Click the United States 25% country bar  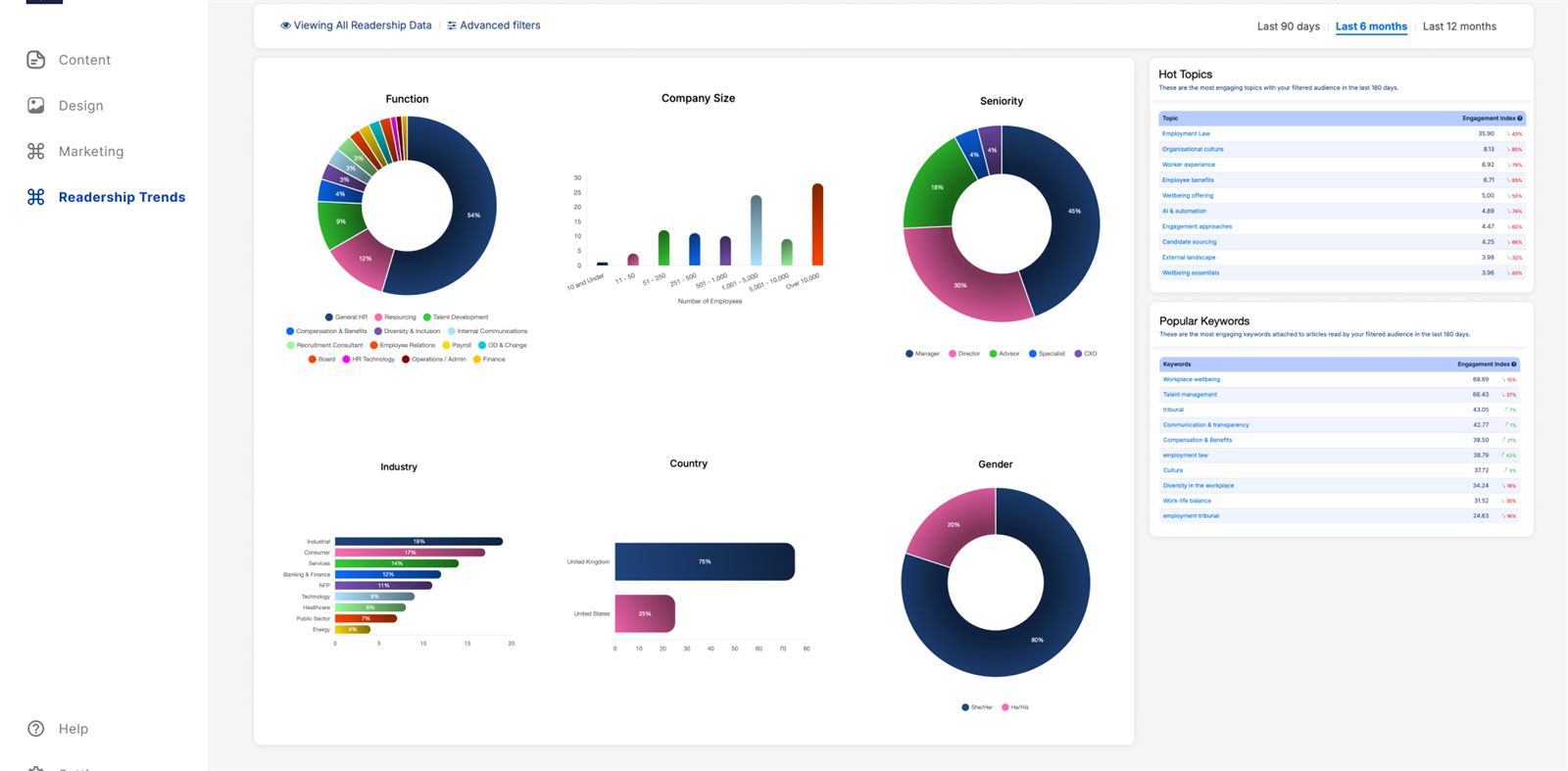pyautogui.click(x=645, y=613)
